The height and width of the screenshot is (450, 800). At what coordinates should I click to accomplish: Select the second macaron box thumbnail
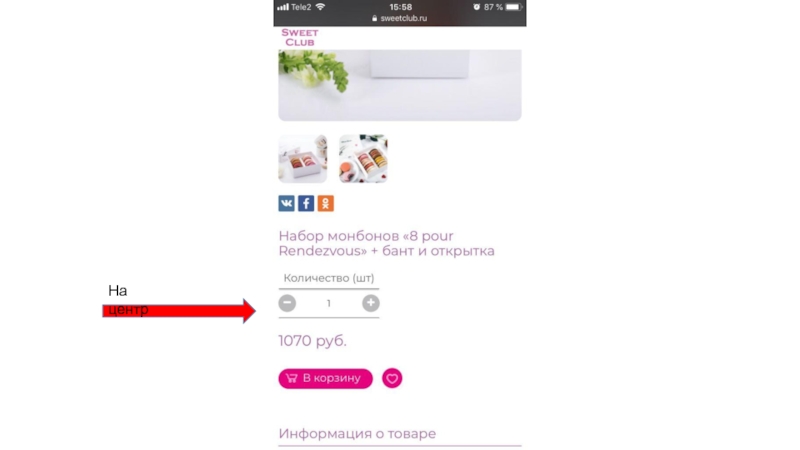tap(363, 158)
